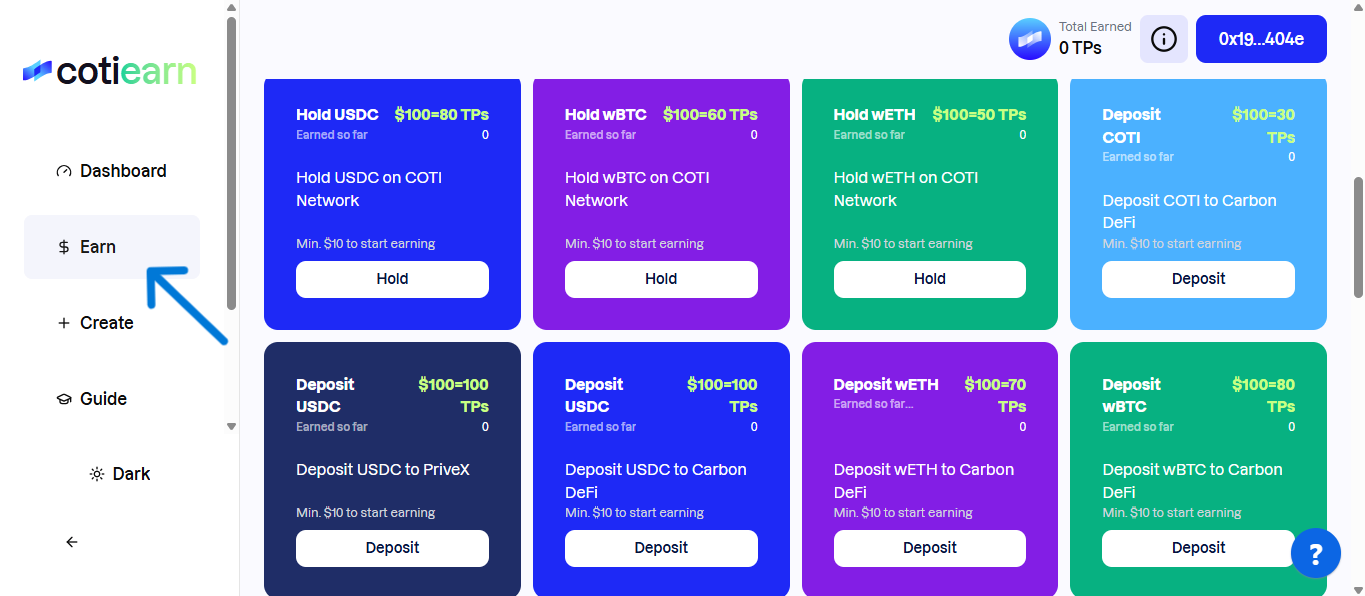Open the Guide menu item
1365x596 pixels.
(x=103, y=399)
